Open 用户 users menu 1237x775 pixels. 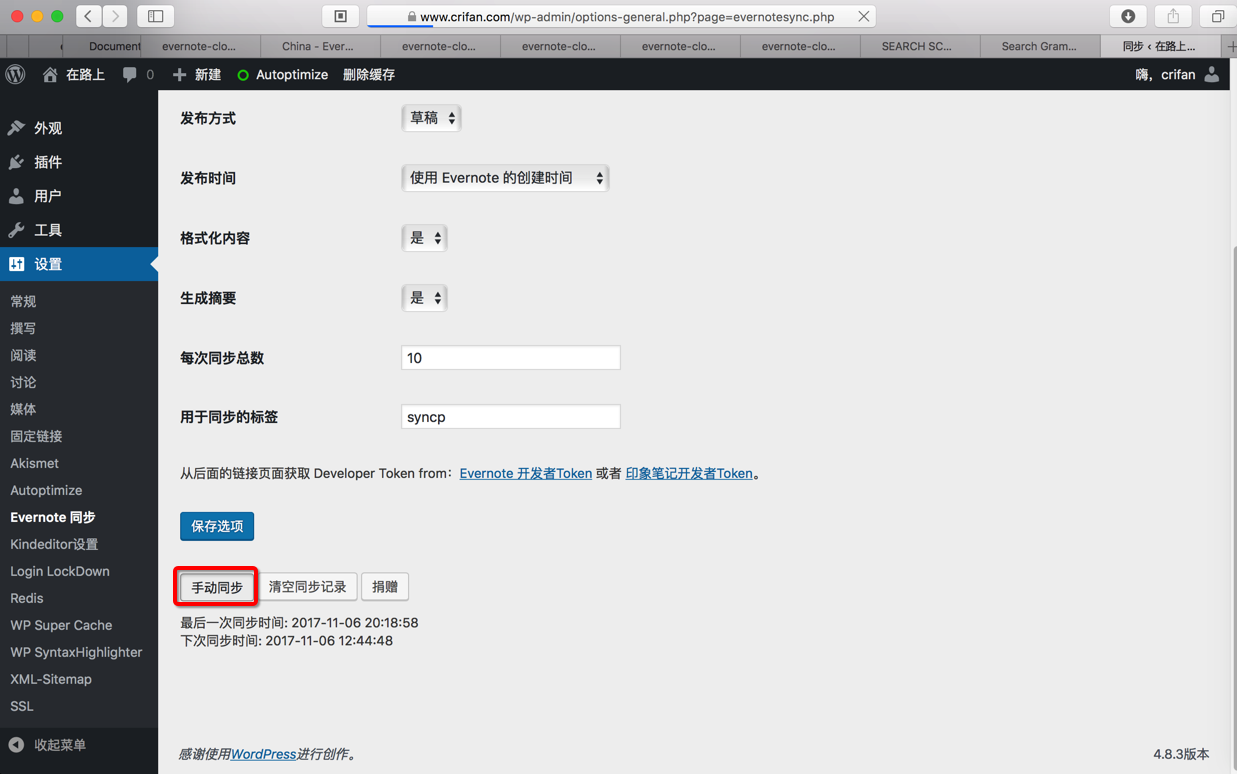click(x=79, y=196)
